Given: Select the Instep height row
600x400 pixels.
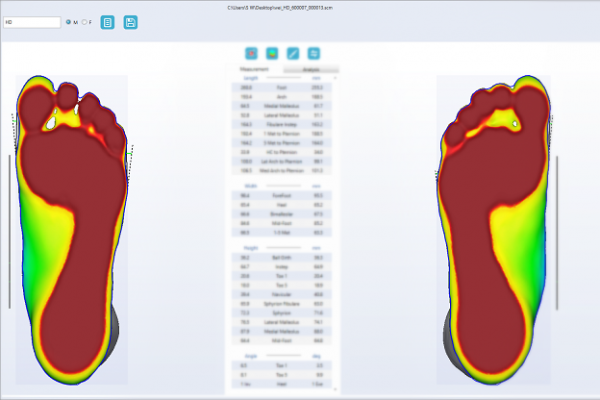Looking at the screenshot, I should pyautogui.click(x=282, y=267).
